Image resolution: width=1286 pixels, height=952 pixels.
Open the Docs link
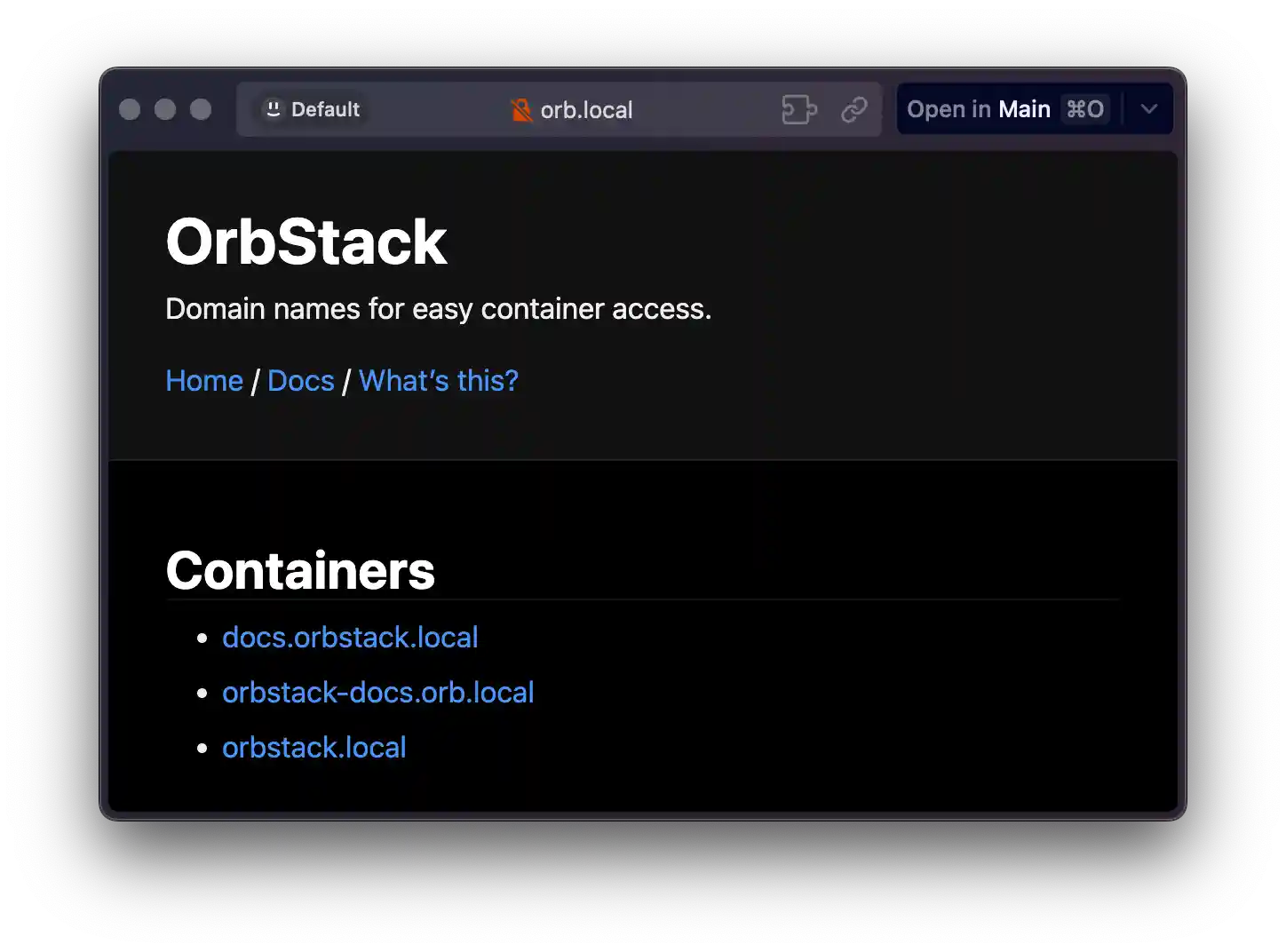pyautogui.click(x=300, y=380)
